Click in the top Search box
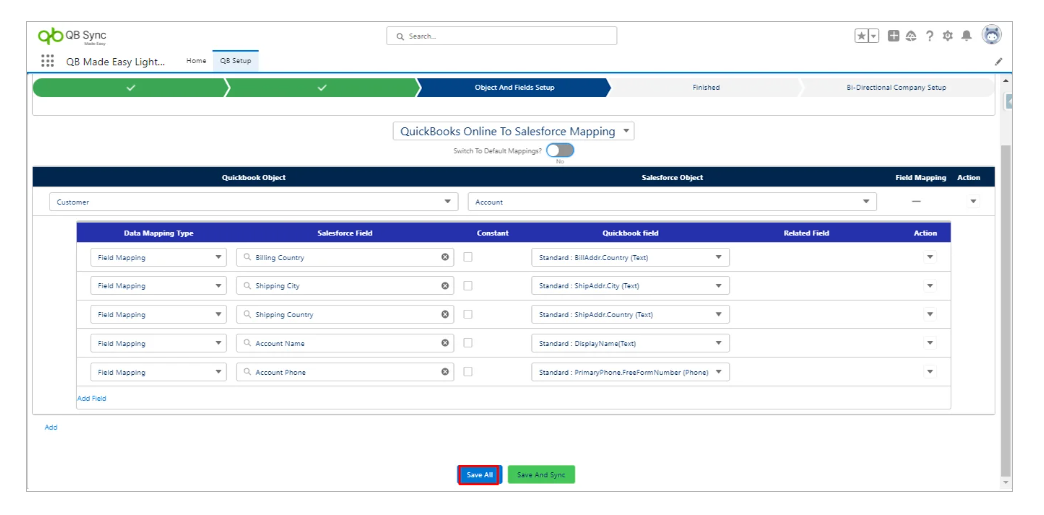 (502, 36)
